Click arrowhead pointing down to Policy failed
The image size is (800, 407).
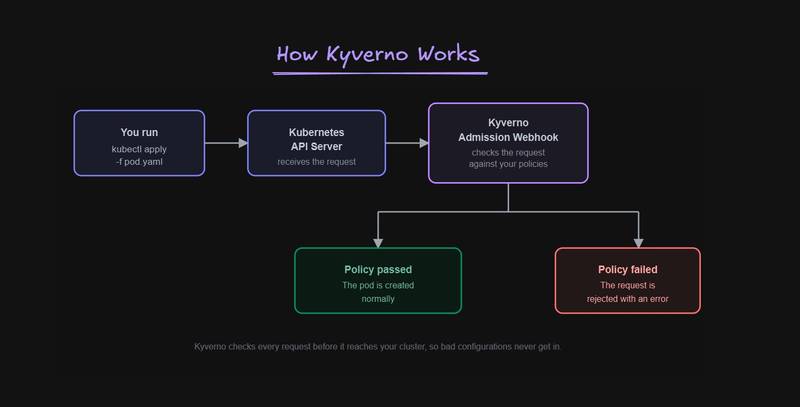click(x=638, y=243)
